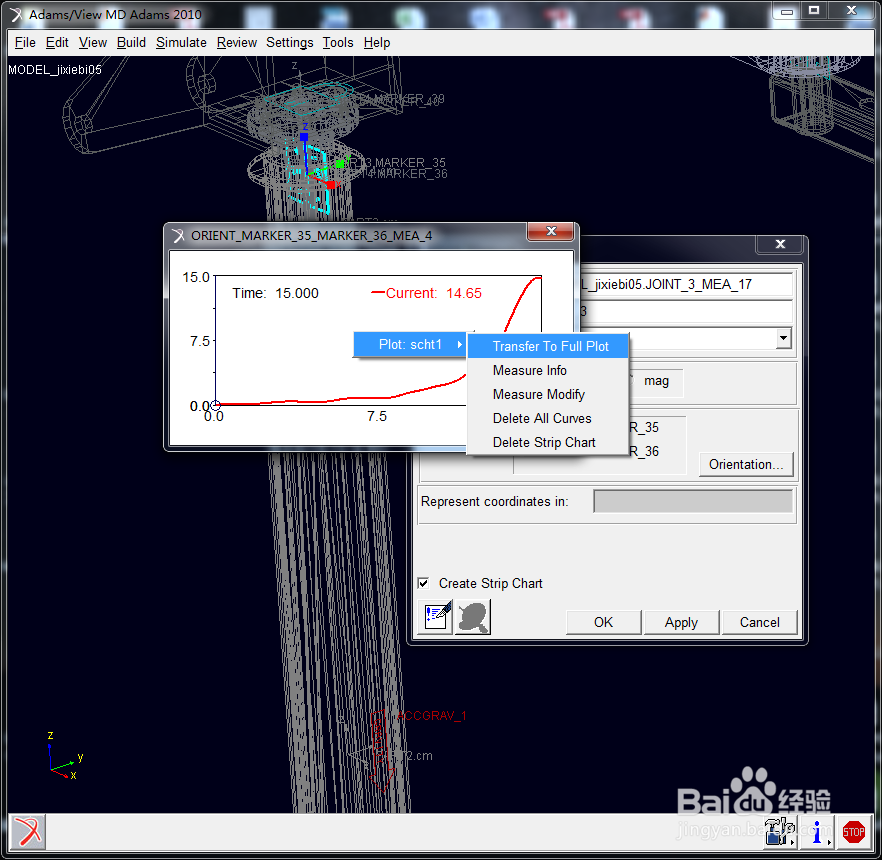Click the MODEL_jixiebi05 label
882x860 pixels.
coord(55,70)
